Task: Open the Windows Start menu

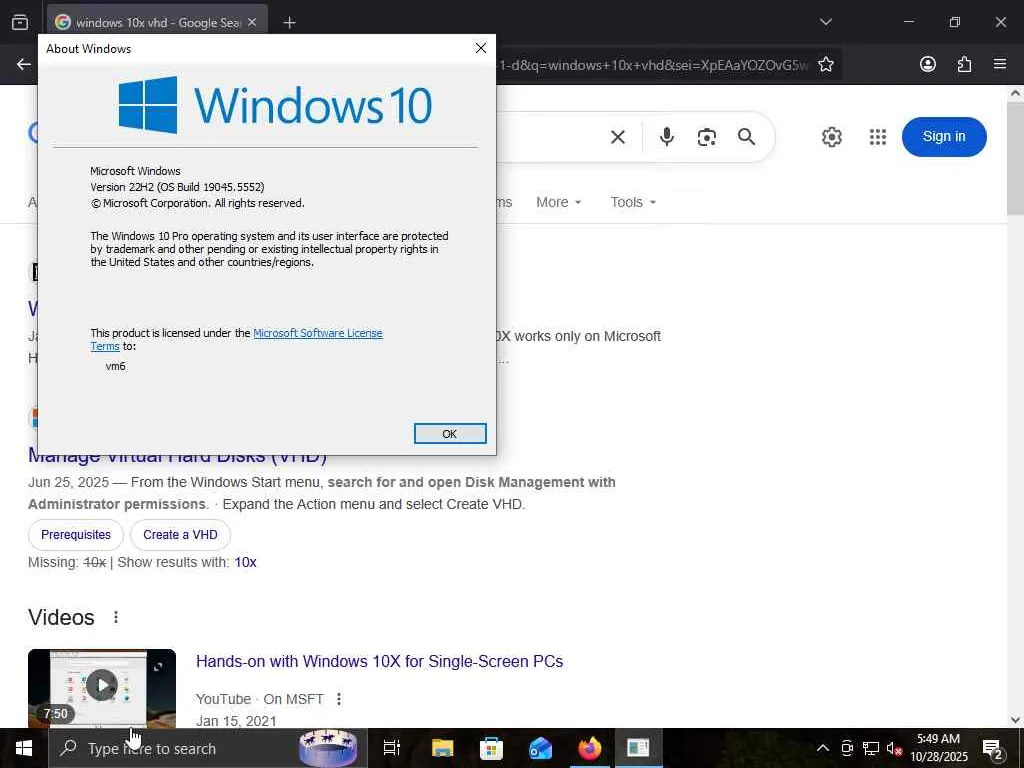Action: pyautogui.click(x=24, y=748)
